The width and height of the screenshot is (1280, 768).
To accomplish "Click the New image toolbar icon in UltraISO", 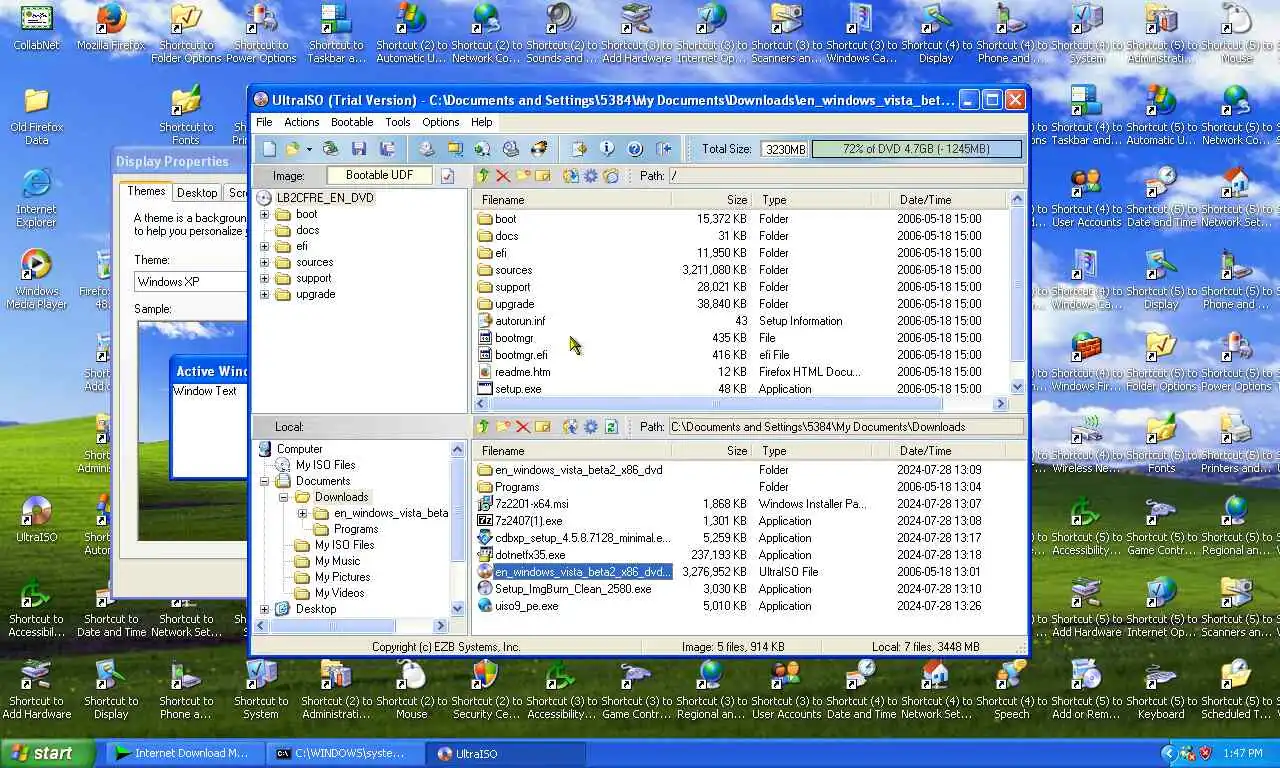I will 269,149.
